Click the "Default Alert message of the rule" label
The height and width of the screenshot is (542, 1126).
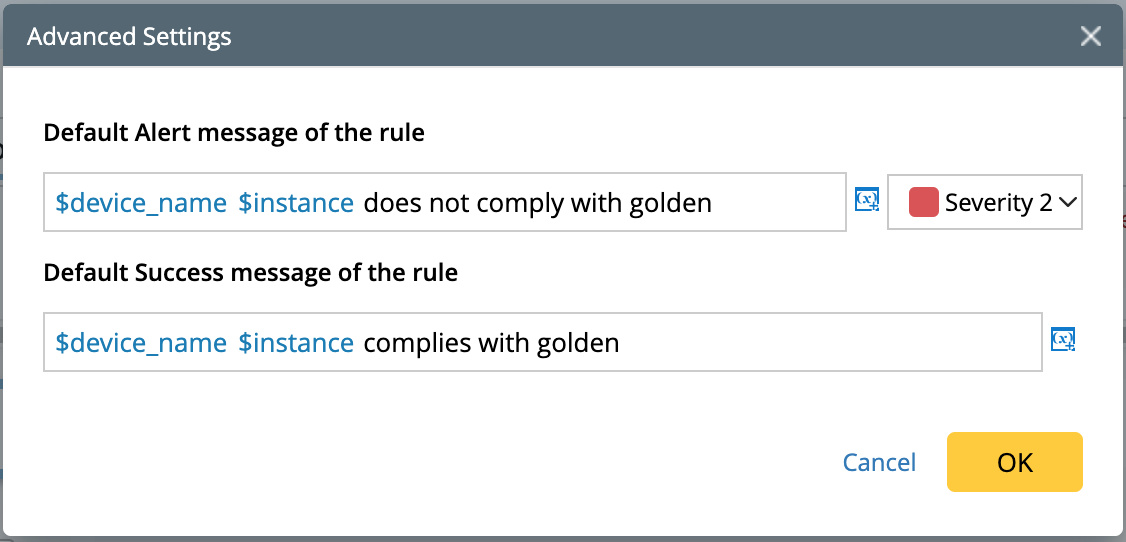tap(234, 133)
